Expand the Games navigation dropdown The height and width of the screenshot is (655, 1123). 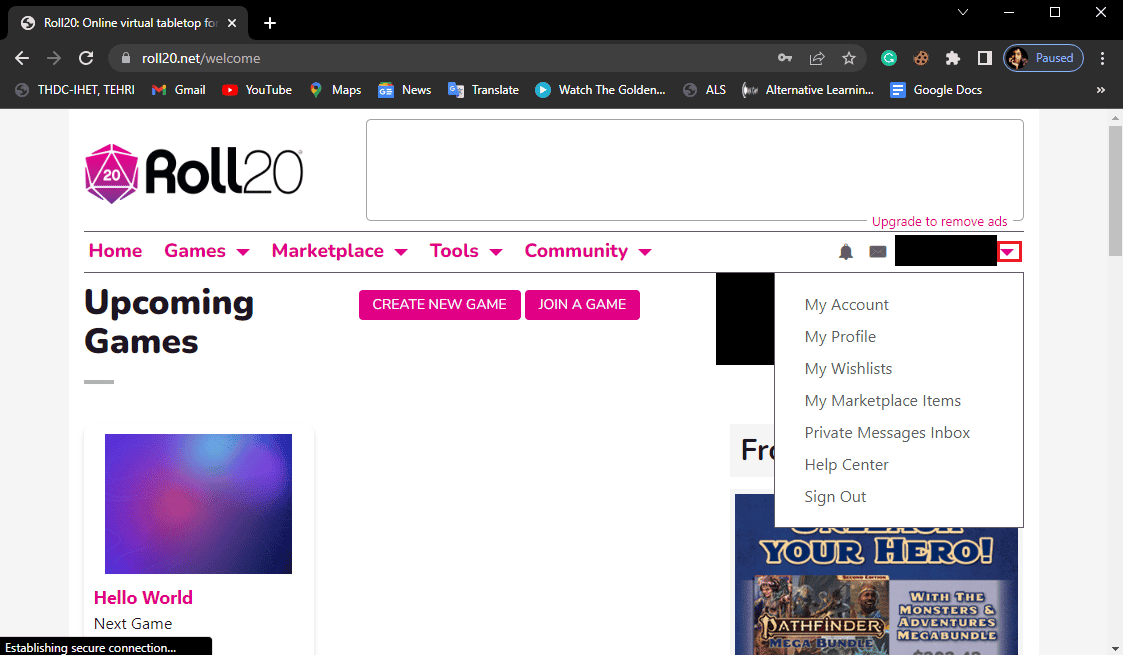(x=241, y=251)
